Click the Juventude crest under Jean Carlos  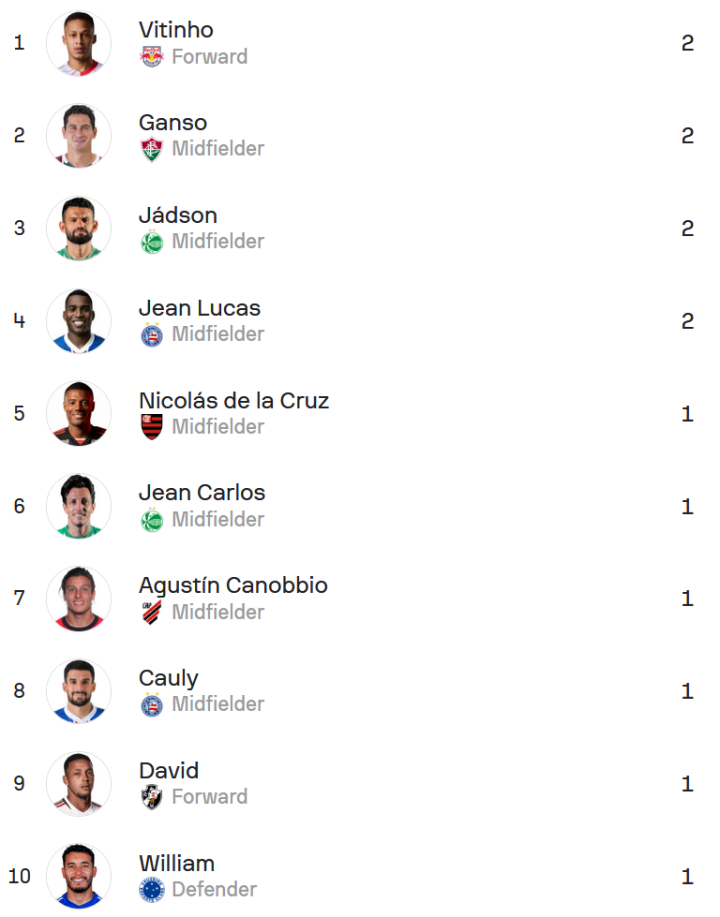coord(151,520)
